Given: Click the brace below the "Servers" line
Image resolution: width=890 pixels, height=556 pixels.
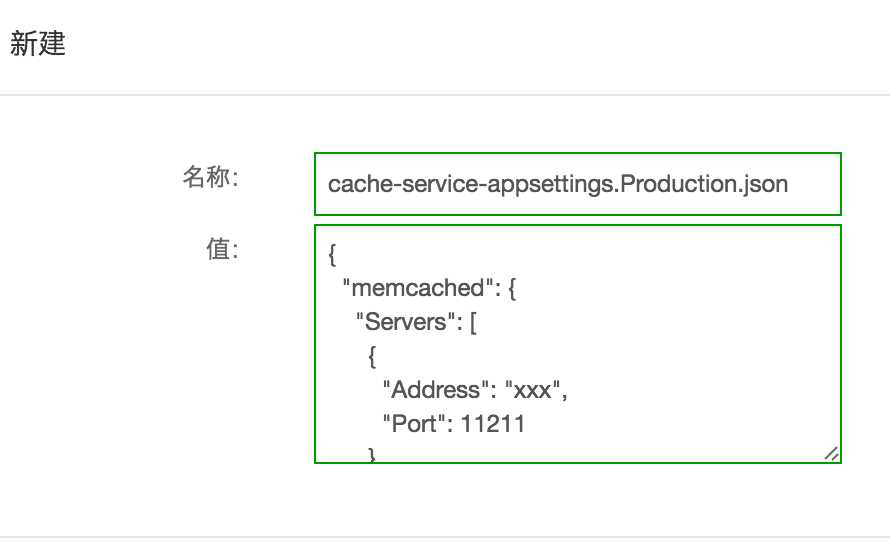Looking at the screenshot, I should (372, 356).
